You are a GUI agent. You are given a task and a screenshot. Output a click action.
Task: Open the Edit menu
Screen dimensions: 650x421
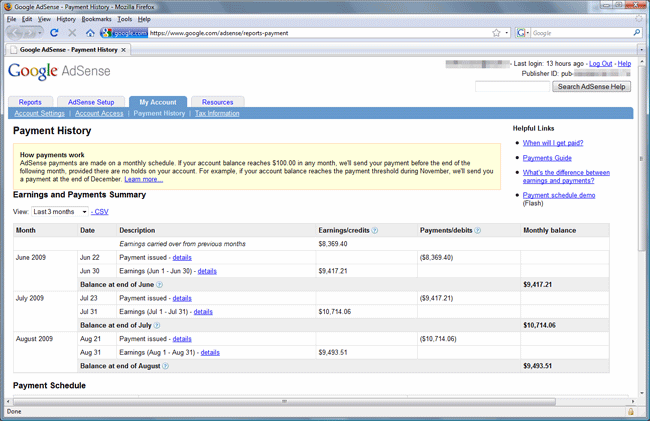(27, 19)
